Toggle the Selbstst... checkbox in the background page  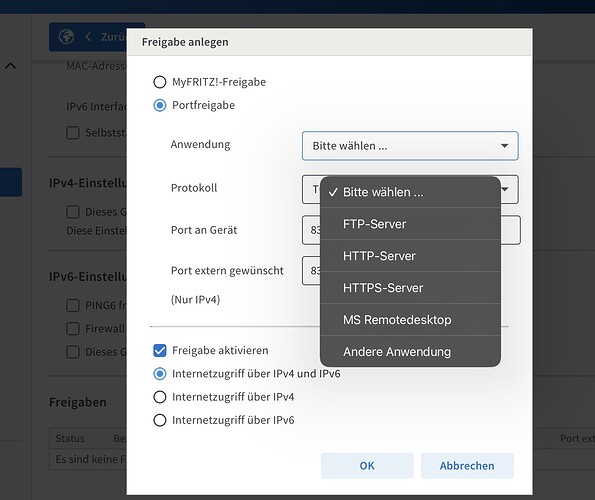coord(73,133)
